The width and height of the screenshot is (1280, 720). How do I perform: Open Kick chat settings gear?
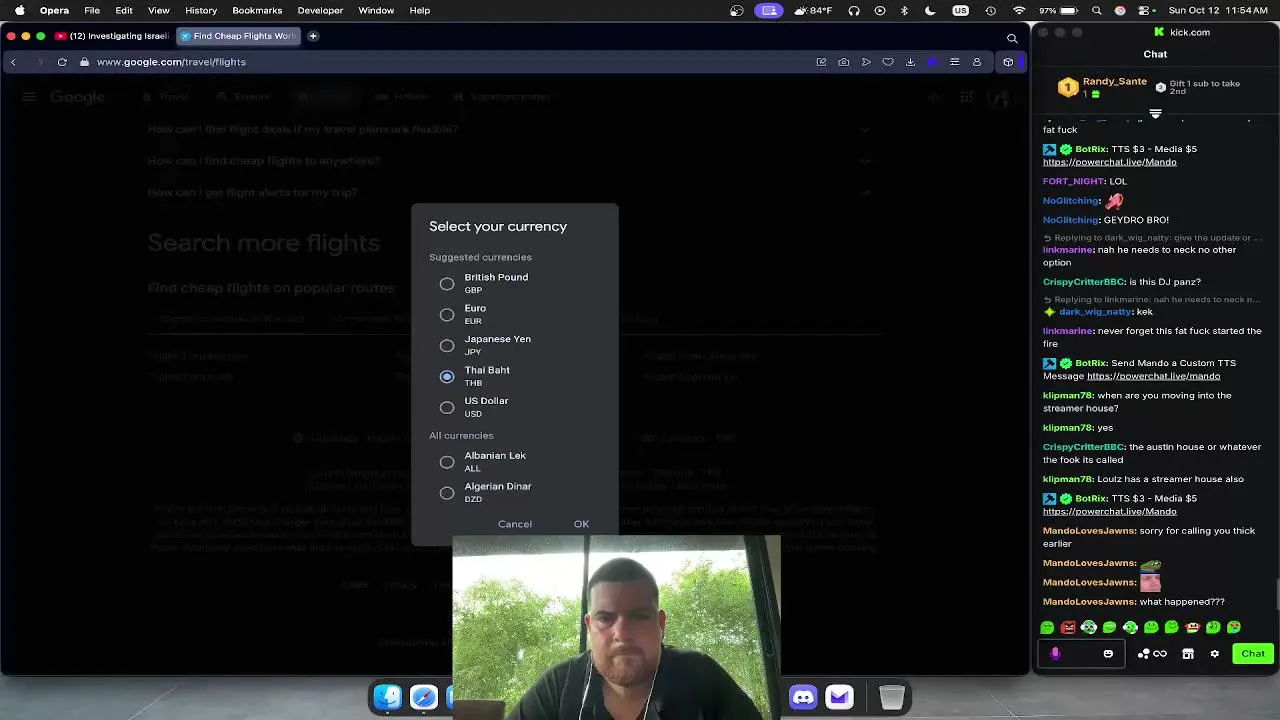[x=1215, y=654]
